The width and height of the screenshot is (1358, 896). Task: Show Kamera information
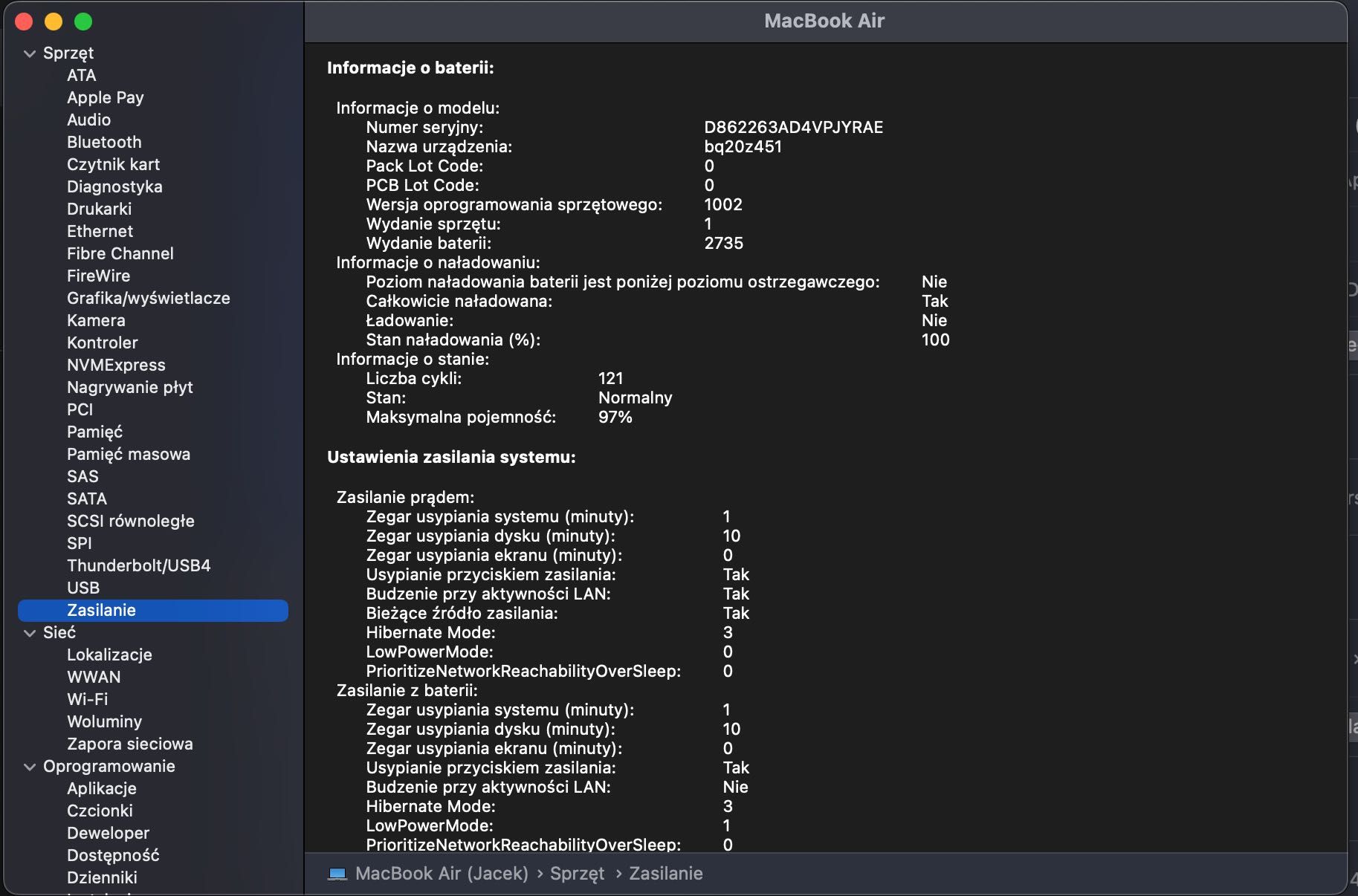(x=96, y=320)
